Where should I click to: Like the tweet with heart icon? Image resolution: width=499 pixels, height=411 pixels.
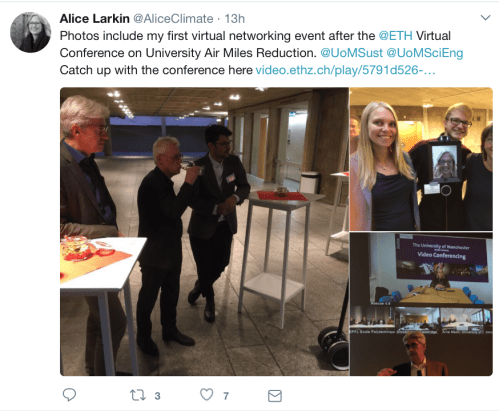(x=207, y=395)
